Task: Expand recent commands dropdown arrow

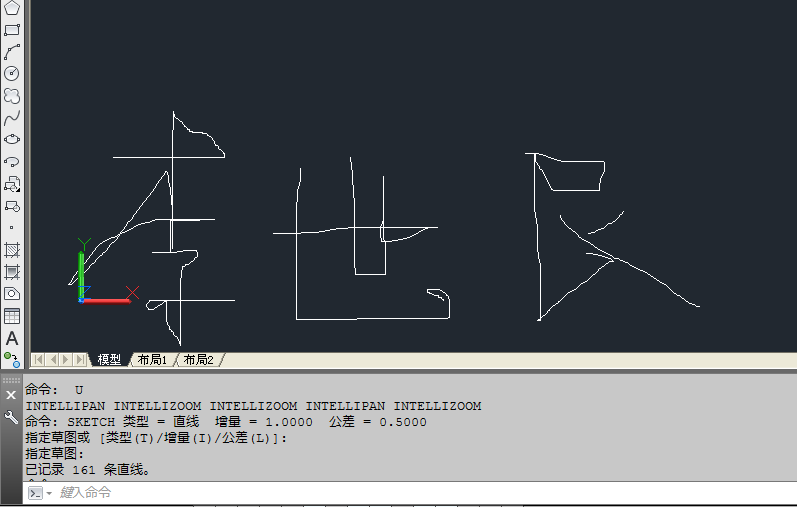Action: 49,493
